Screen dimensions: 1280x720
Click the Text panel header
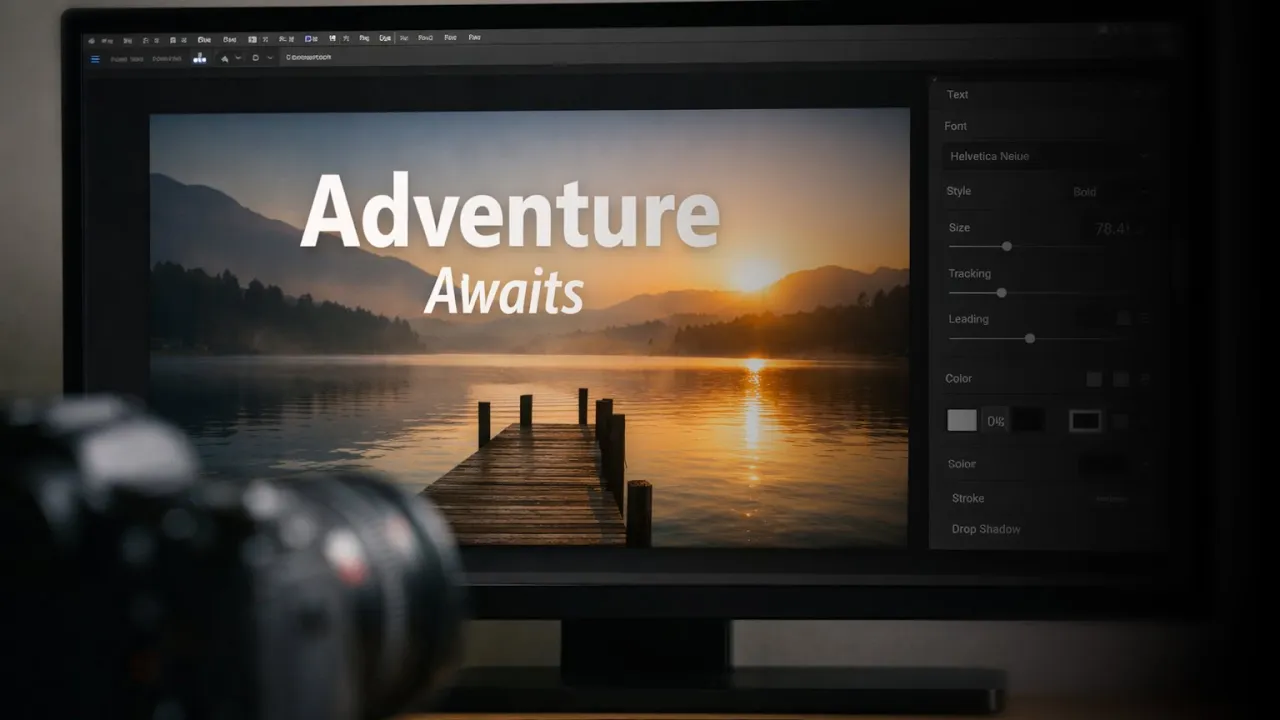tap(958, 95)
